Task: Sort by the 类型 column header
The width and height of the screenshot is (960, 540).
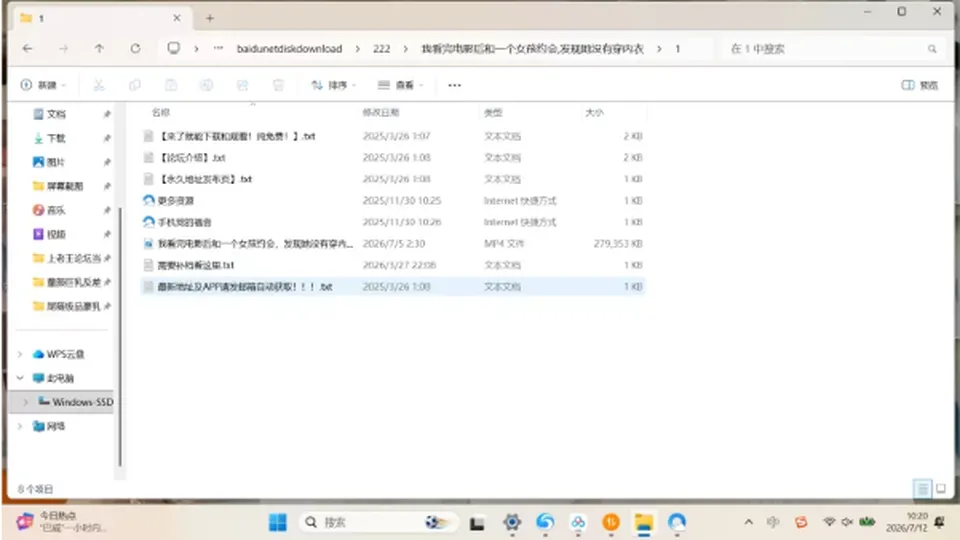Action: click(493, 112)
